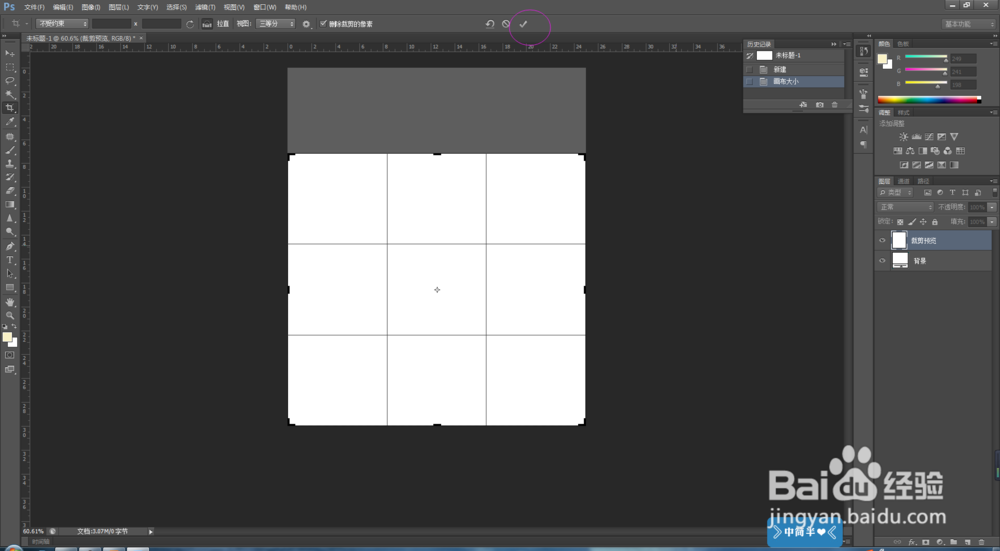Select 画布大小 history state
The height and width of the screenshot is (551, 1000).
click(794, 82)
